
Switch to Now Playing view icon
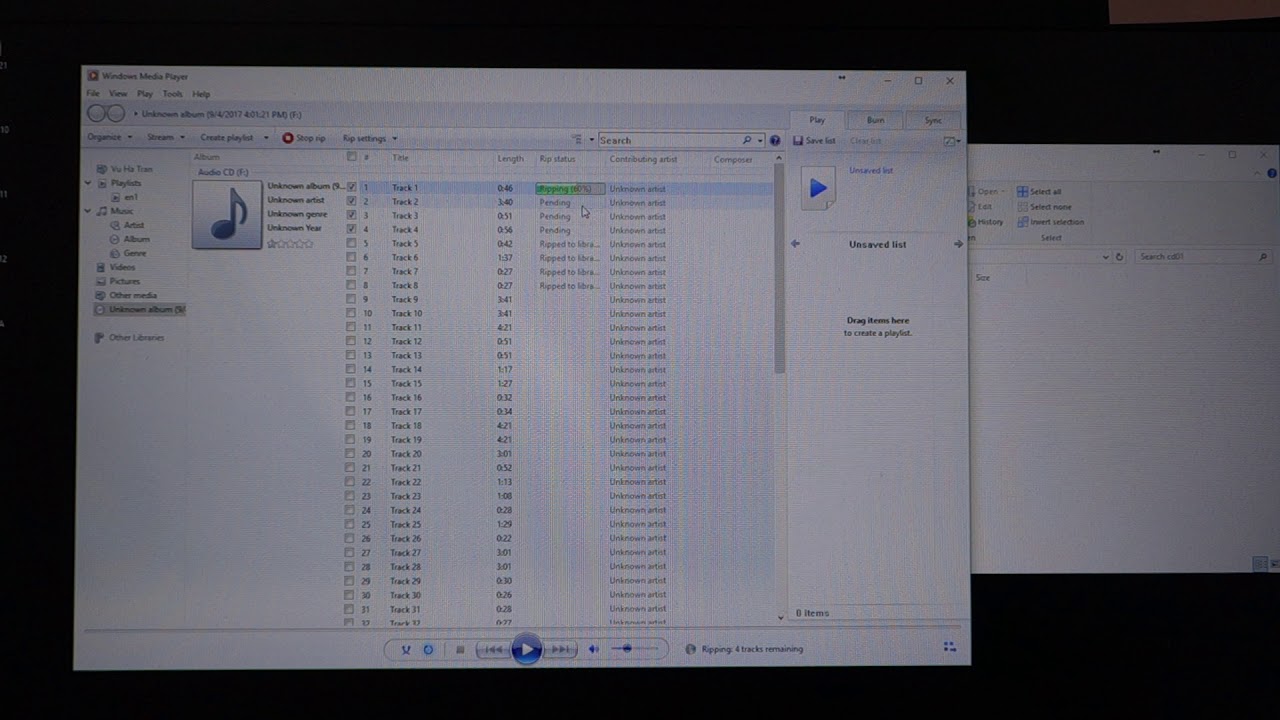click(949, 647)
